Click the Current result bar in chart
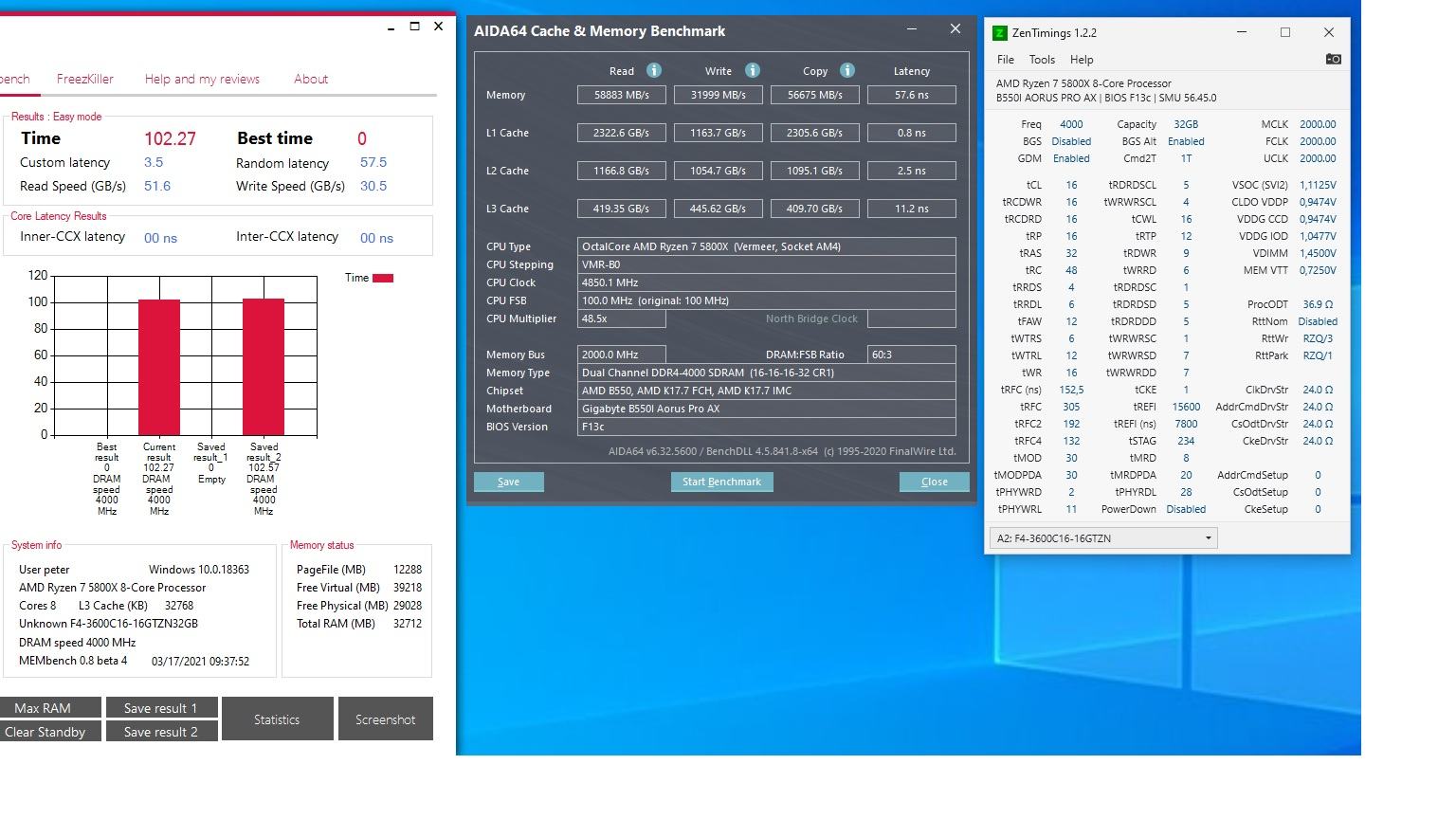Screen dimensions: 1456x819 (x=159, y=367)
